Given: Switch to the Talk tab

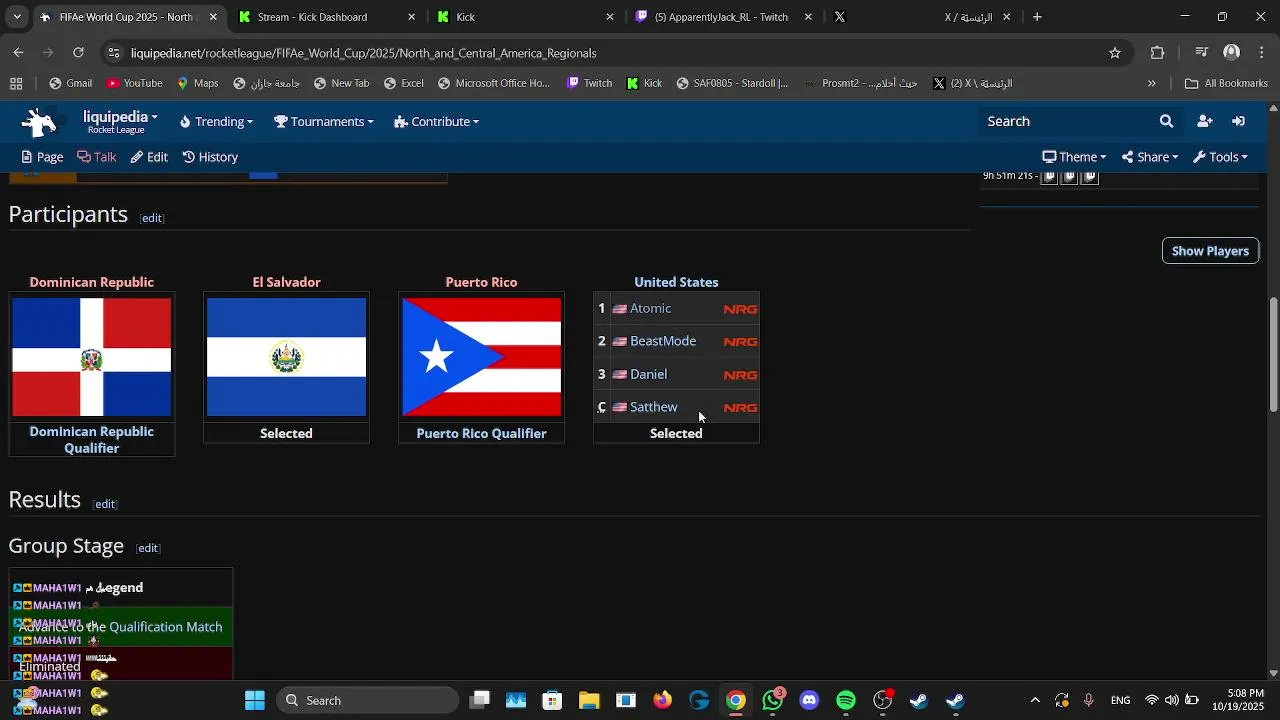Looking at the screenshot, I should click(97, 157).
